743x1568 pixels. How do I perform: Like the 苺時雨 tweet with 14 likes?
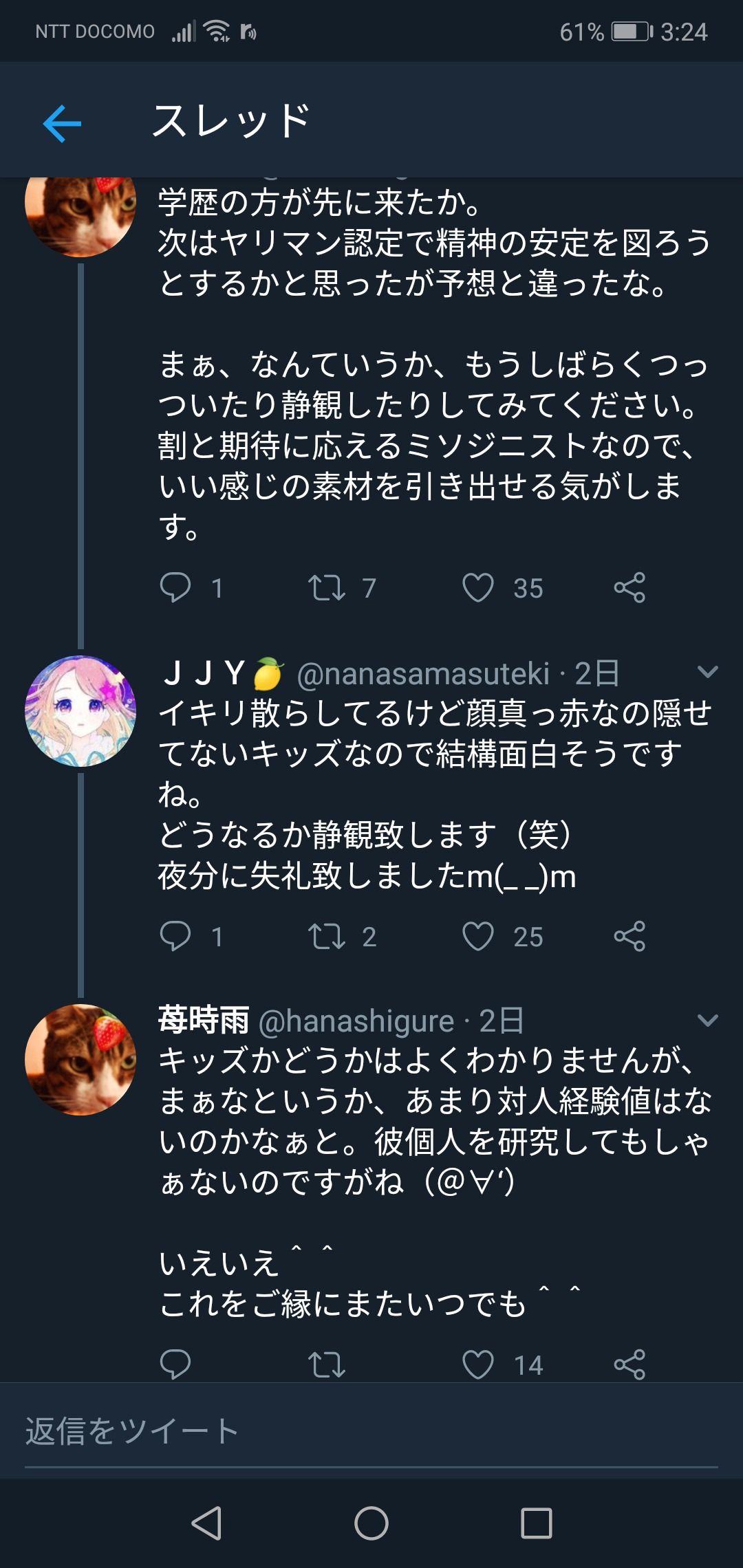pyautogui.click(x=478, y=1364)
